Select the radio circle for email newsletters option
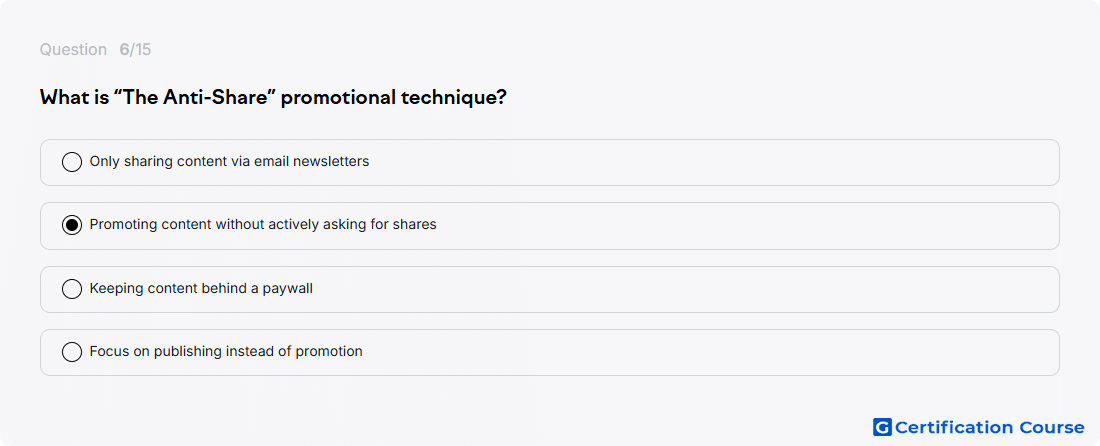The image size is (1100, 446). [72, 162]
